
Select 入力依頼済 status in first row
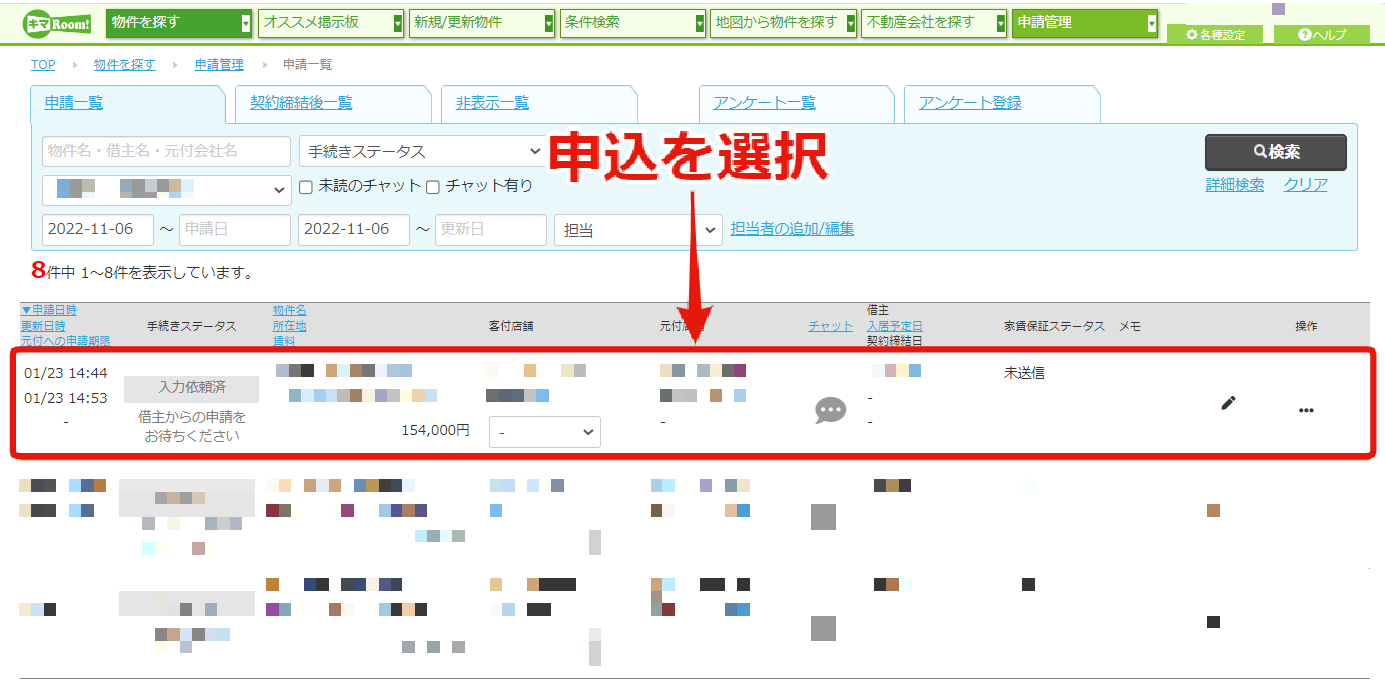click(x=192, y=387)
